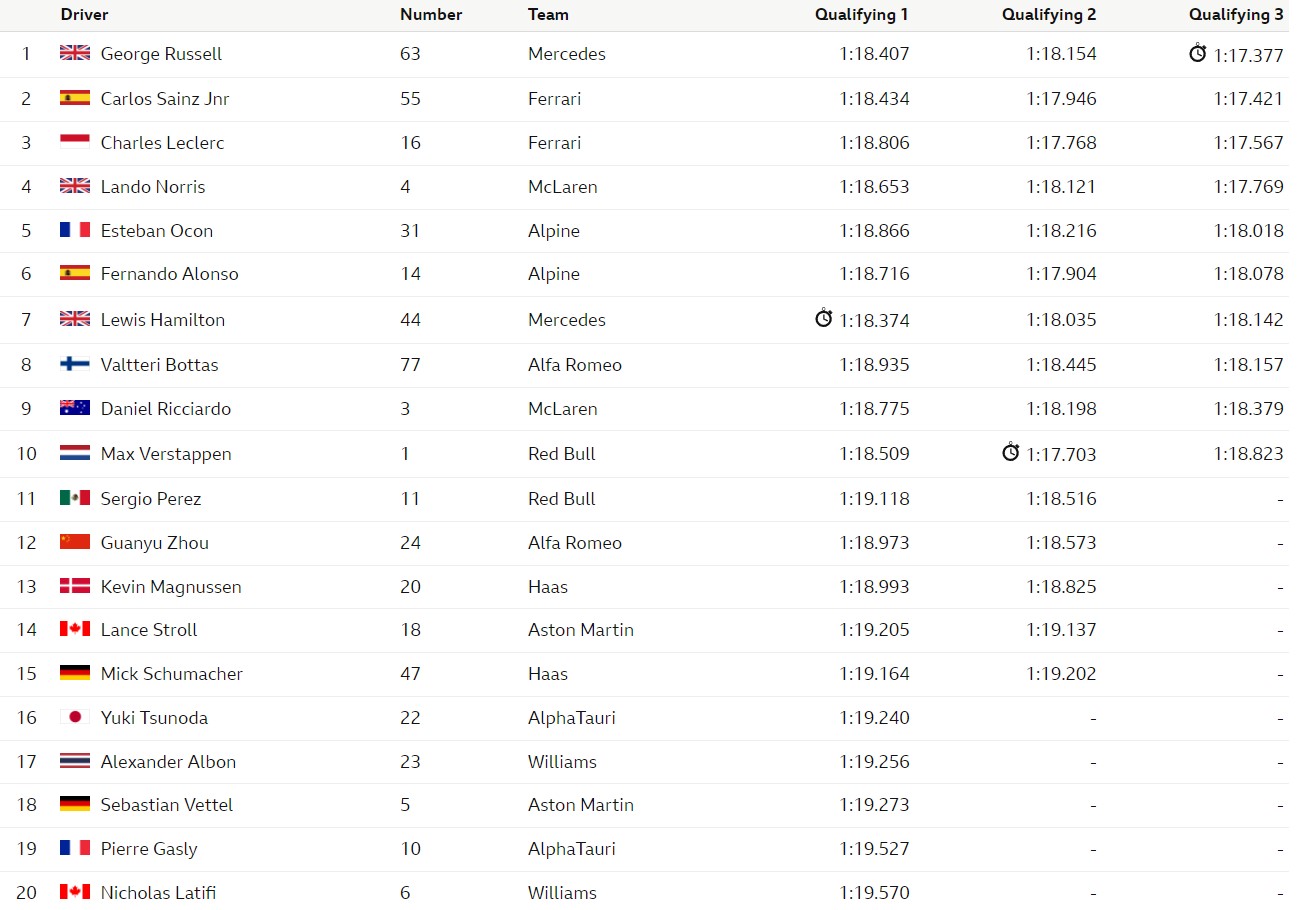Click the Thai flag by Alexander Albon

75,761
